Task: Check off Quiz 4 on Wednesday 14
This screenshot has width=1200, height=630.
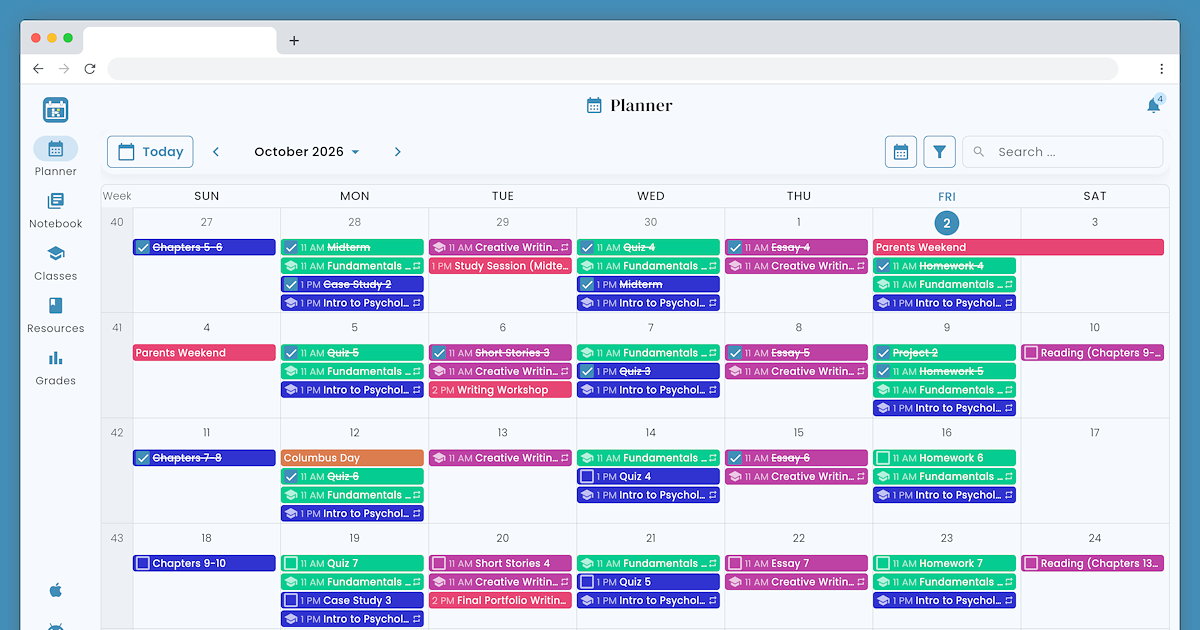Action: (587, 476)
